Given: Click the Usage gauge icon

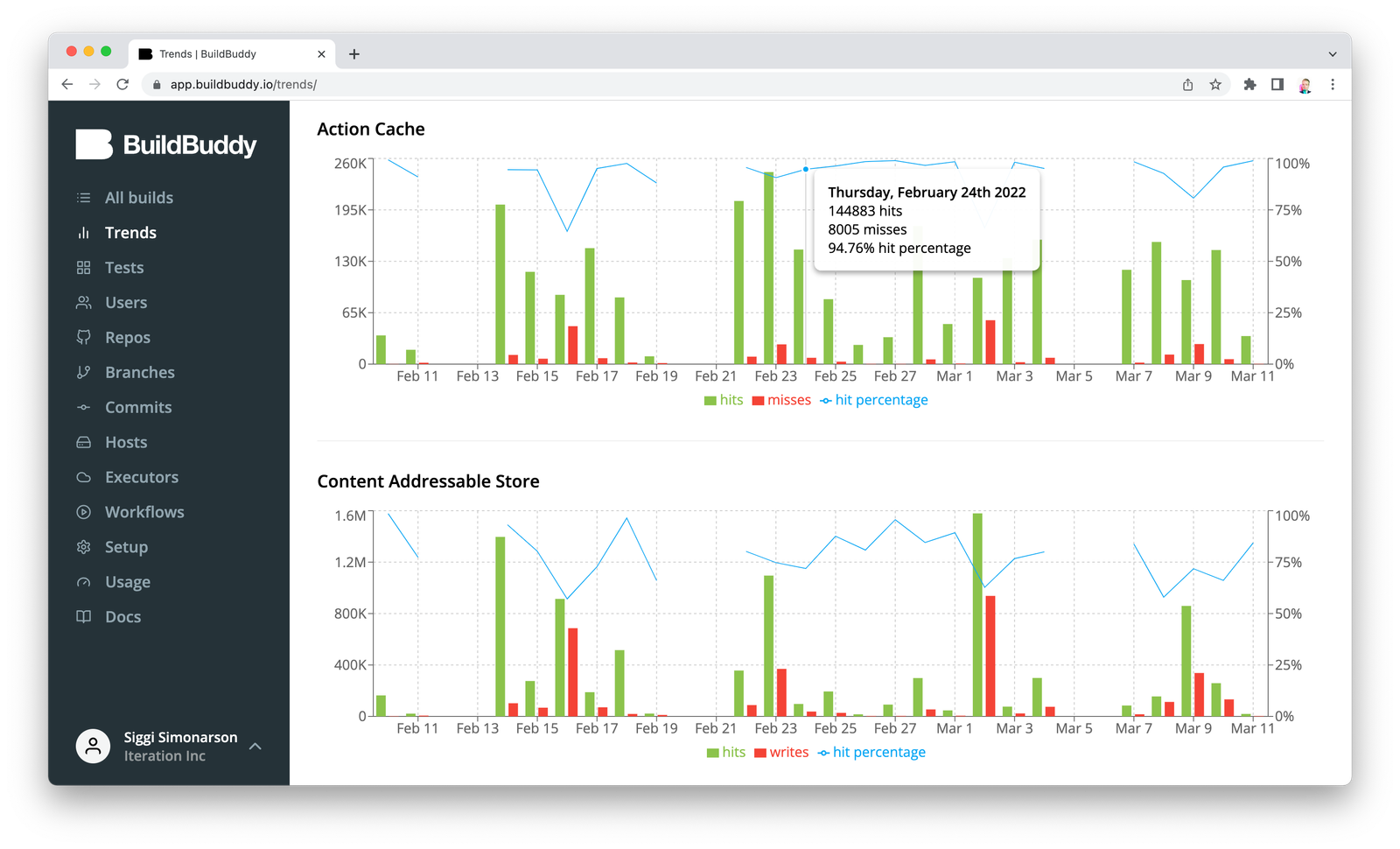Looking at the screenshot, I should [84, 582].
